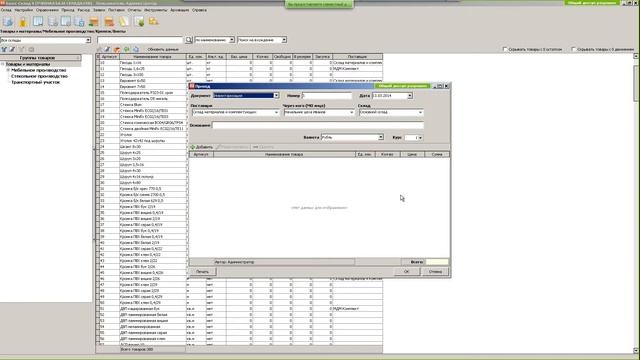Click the green plus Добавить icon in Приход dialog
The height and width of the screenshot is (360, 640).
[193, 147]
